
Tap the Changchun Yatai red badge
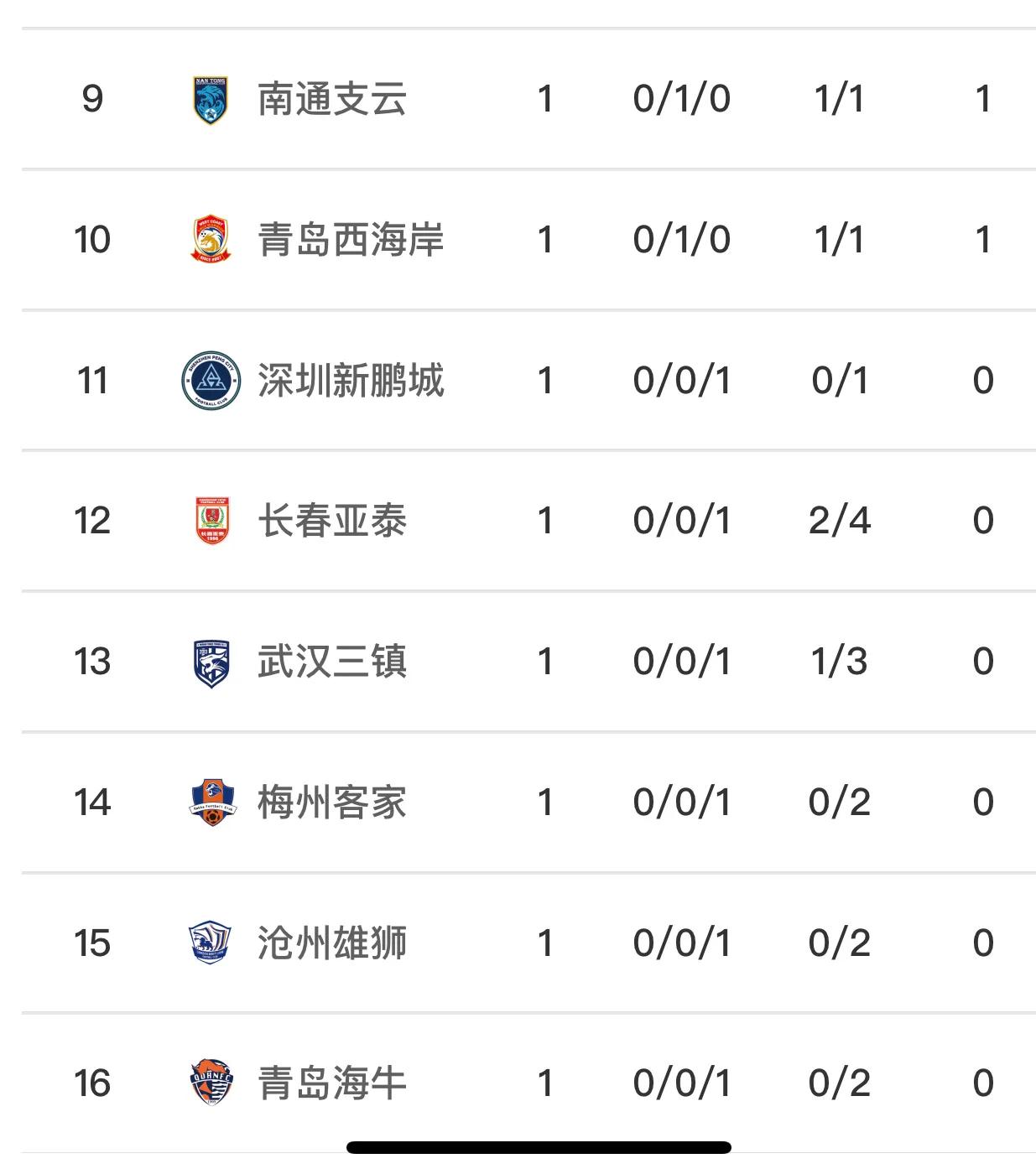211,521
